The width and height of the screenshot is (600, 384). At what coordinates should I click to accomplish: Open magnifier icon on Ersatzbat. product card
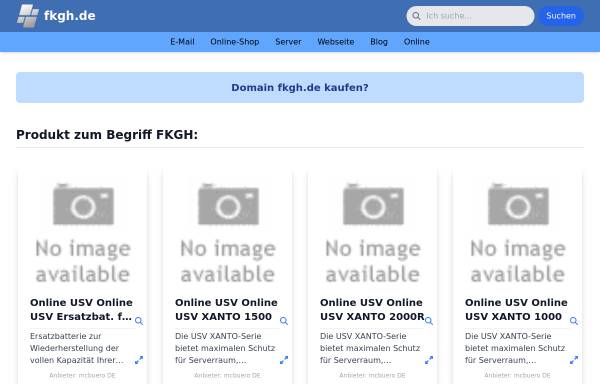coord(139,321)
